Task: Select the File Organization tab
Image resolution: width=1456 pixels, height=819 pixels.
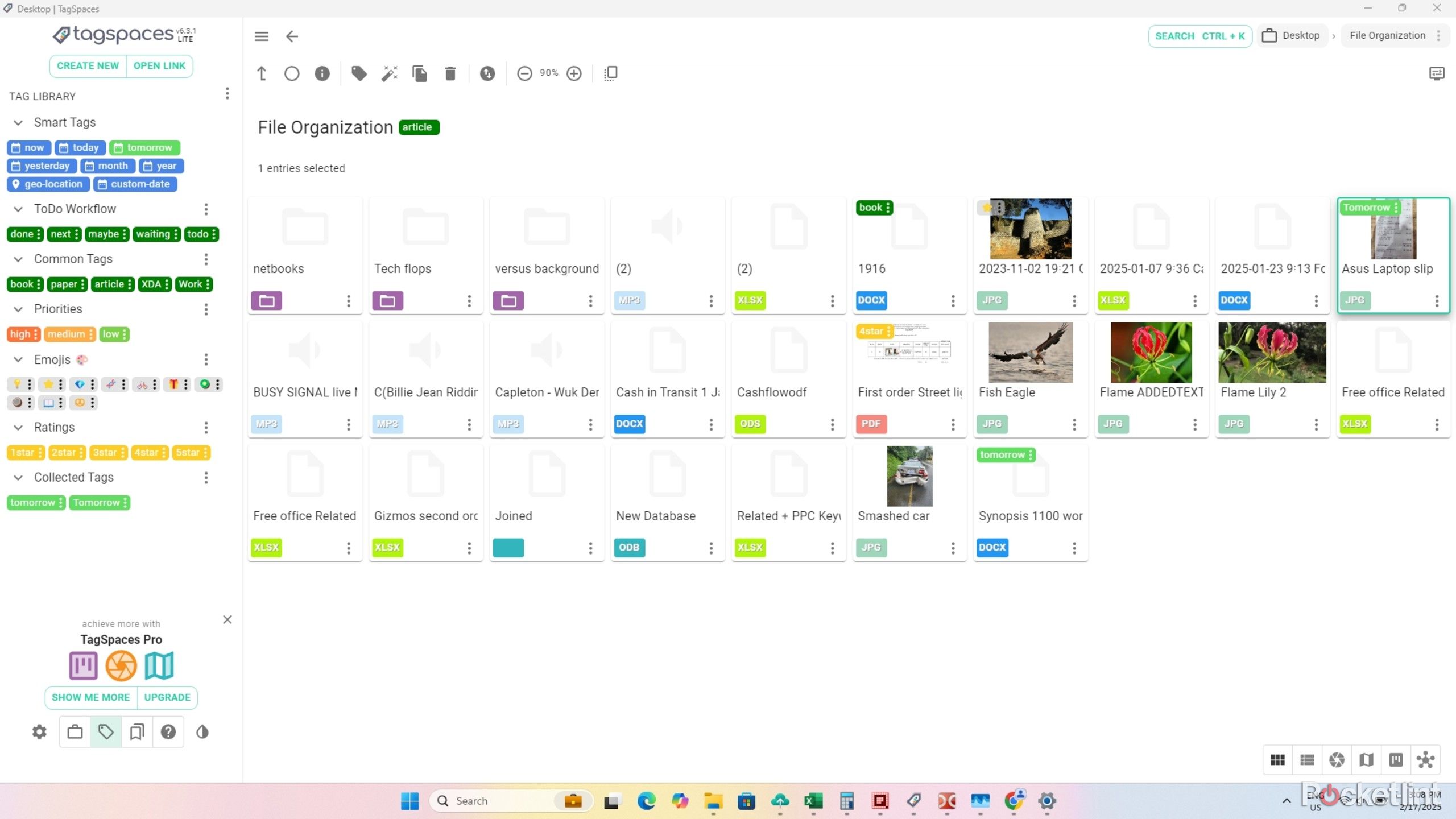Action: coord(1387,35)
